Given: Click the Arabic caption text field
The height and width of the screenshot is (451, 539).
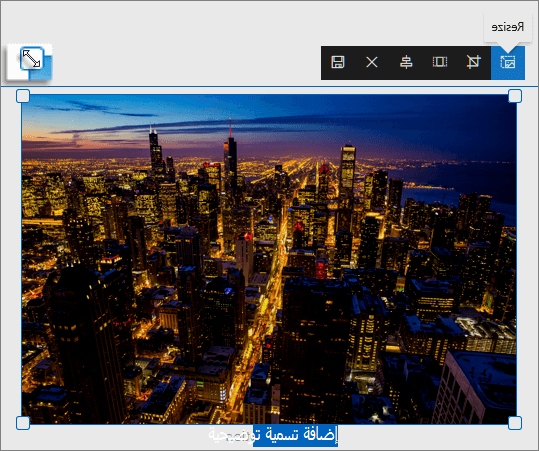Looking at the screenshot, I should tap(273, 436).
